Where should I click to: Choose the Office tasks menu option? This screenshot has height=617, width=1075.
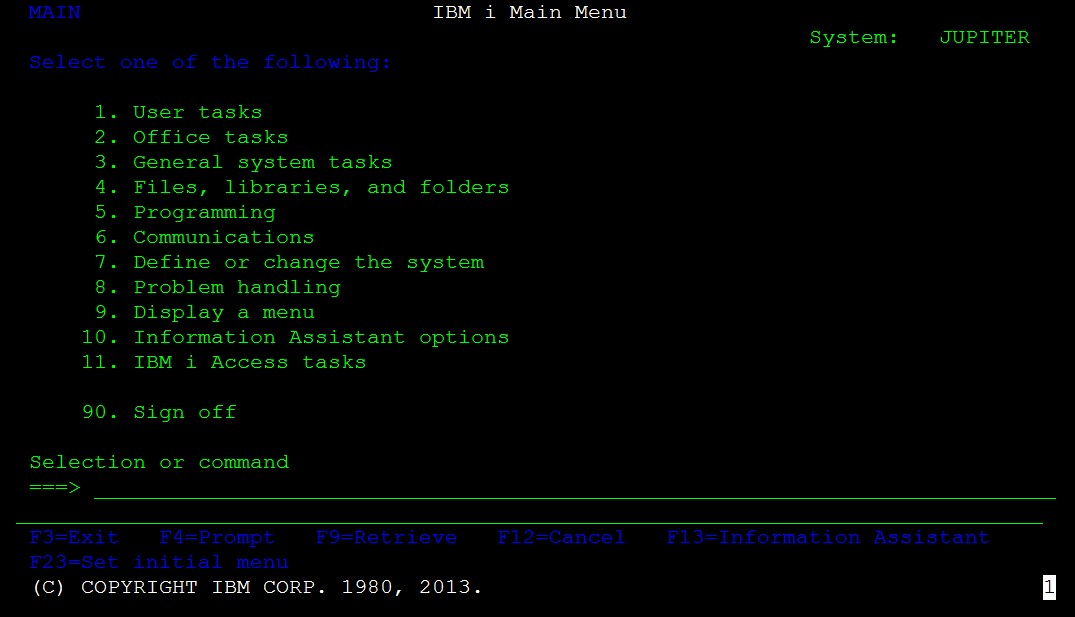coord(210,137)
